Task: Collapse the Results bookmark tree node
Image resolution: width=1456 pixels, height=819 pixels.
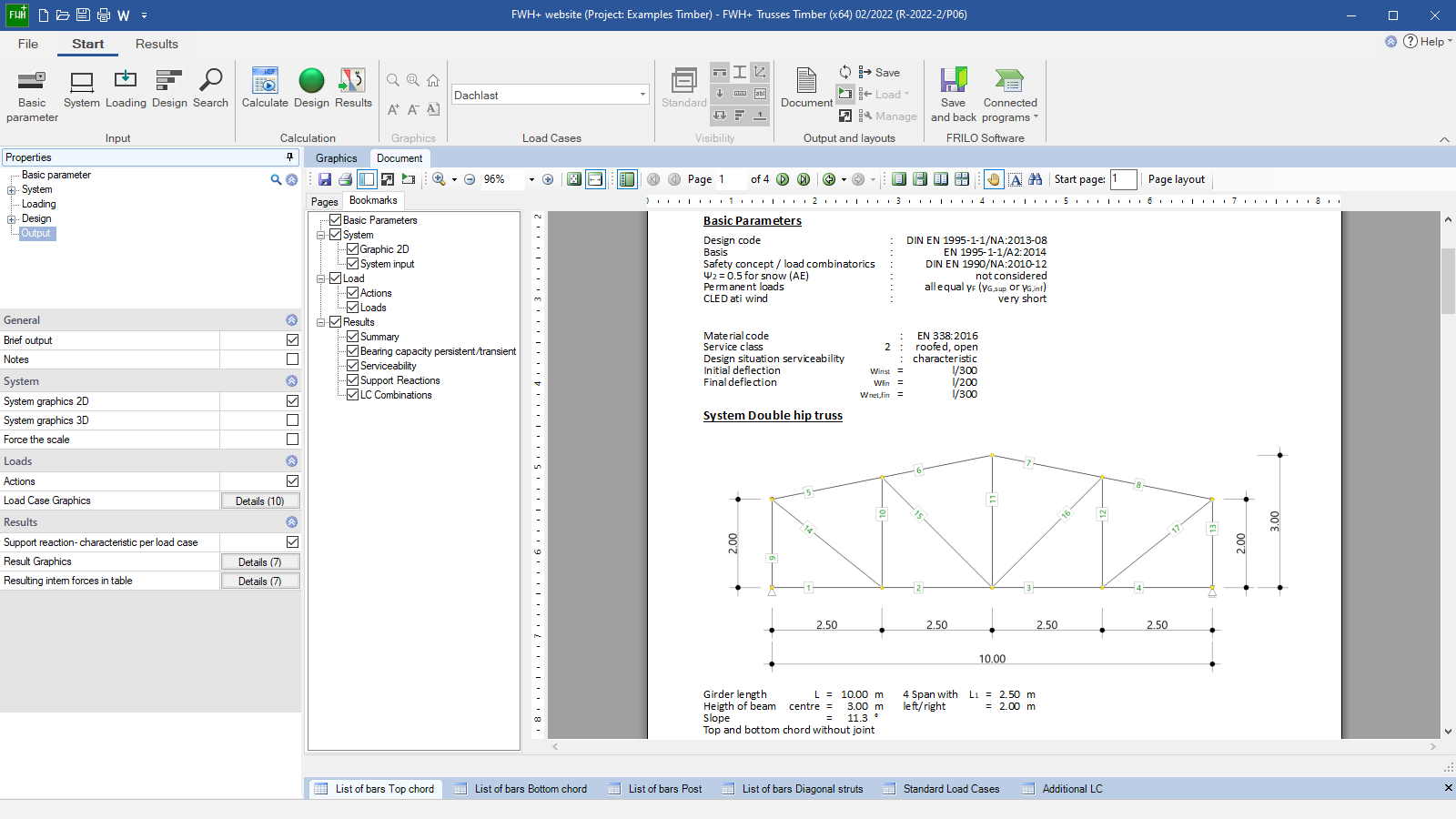Action: (x=321, y=322)
